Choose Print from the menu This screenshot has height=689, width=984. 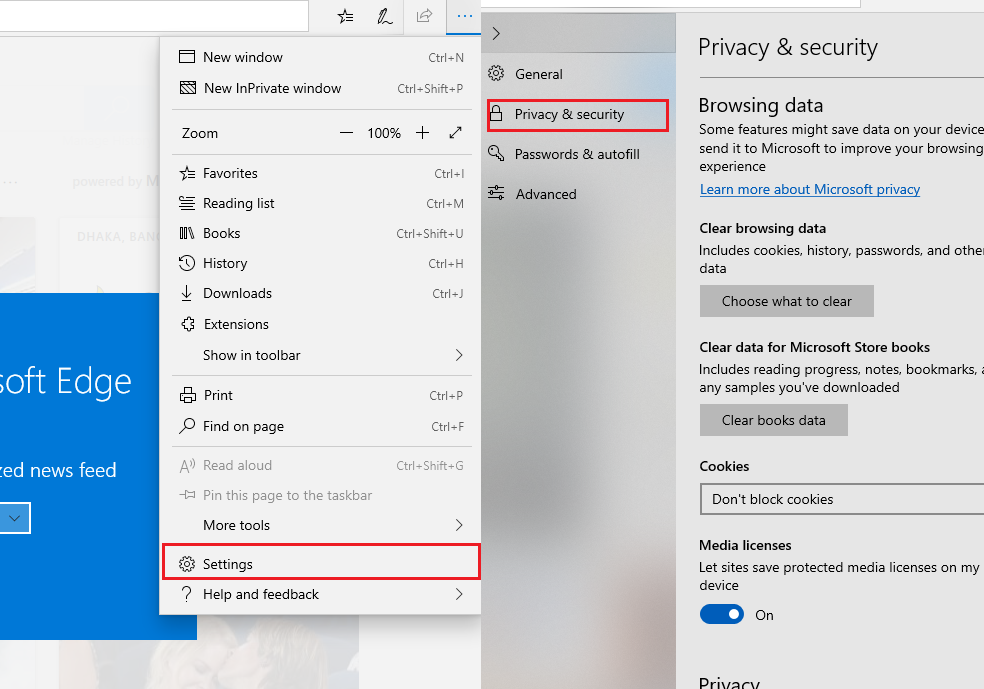click(321, 395)
